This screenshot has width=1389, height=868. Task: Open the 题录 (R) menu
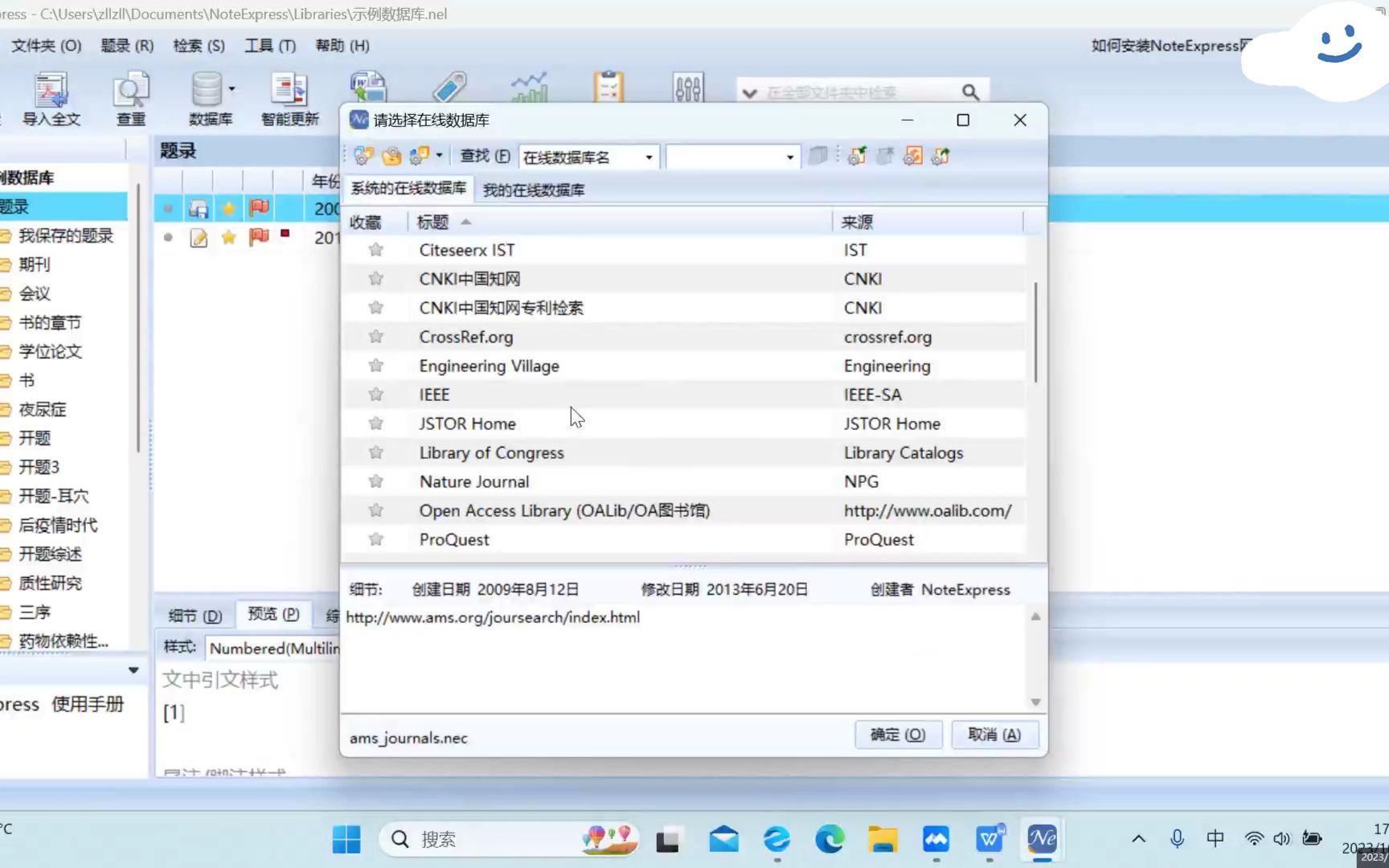[x=127, y=46]
